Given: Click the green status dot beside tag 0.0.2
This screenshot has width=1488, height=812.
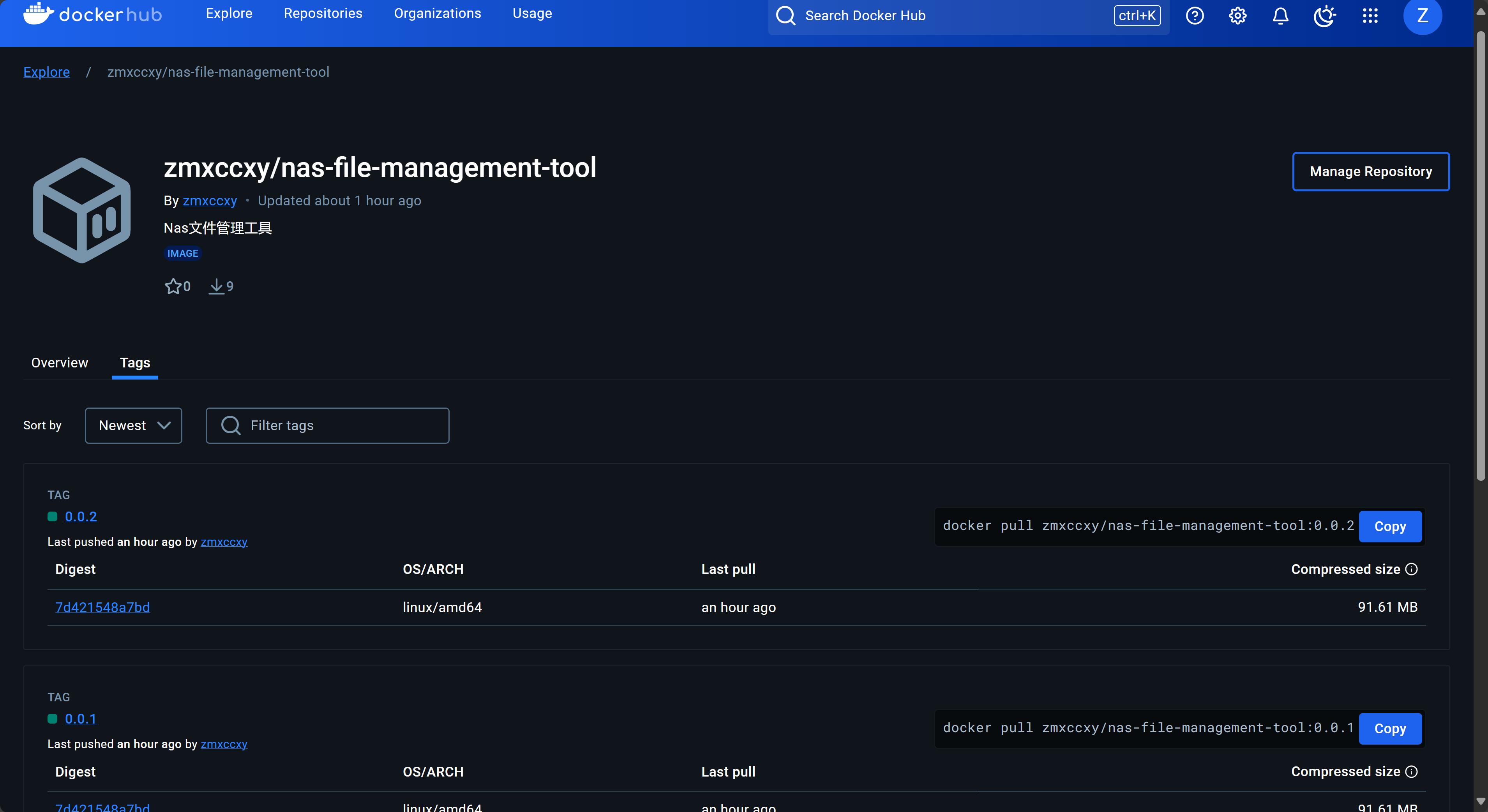Looking at the screenshot, I should [53, 517].
